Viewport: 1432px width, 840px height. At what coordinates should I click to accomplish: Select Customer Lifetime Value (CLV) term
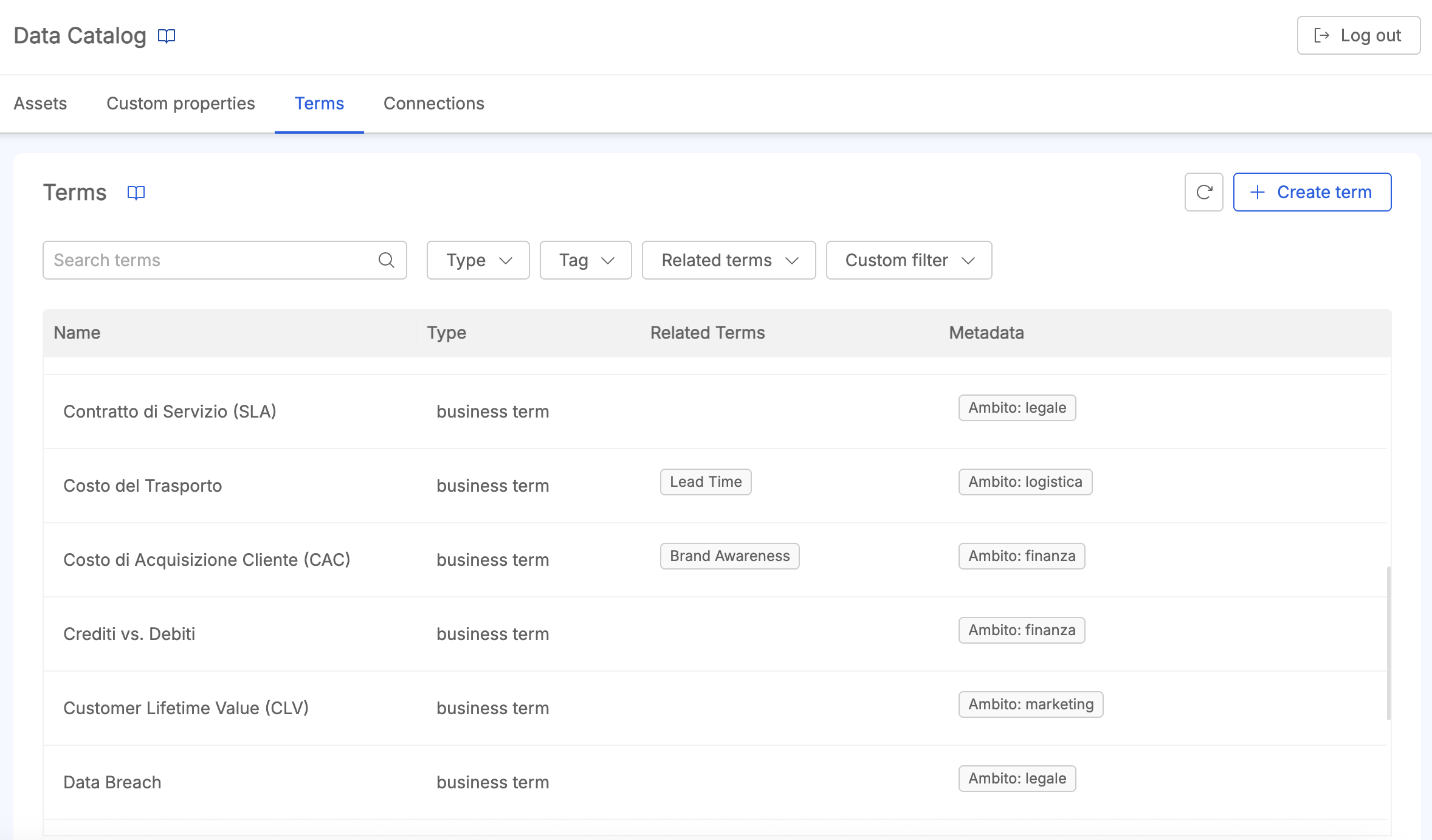tap(186, 708)
